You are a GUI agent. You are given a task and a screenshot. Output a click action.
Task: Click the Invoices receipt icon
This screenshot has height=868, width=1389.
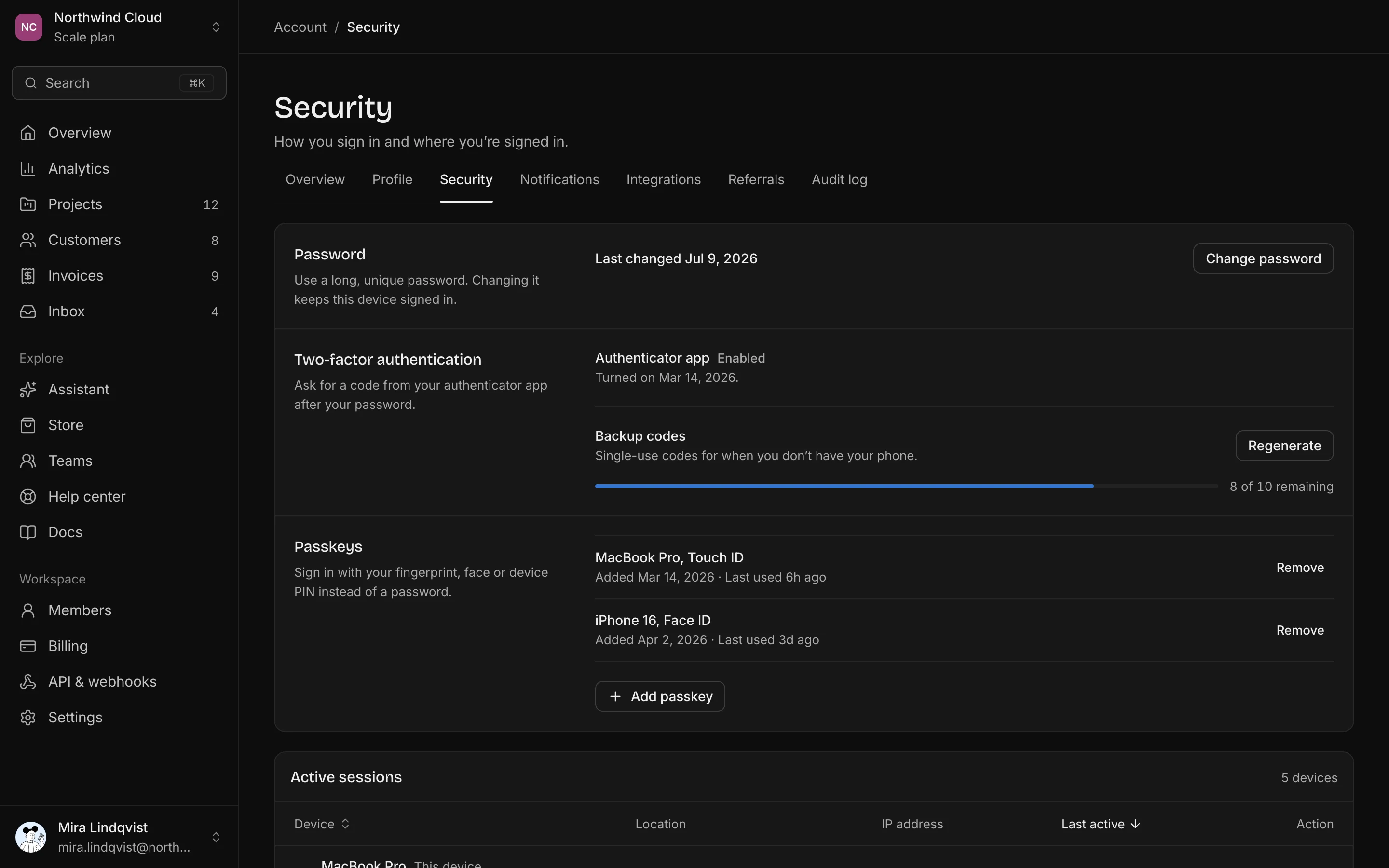tap(27, 275)
